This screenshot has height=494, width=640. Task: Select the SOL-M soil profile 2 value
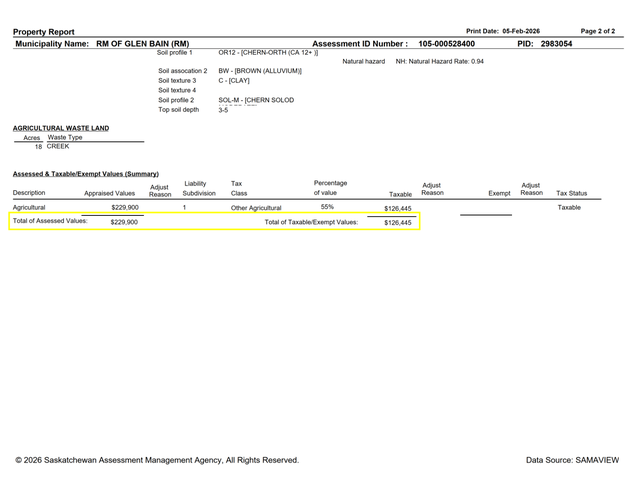pos(255,100)
